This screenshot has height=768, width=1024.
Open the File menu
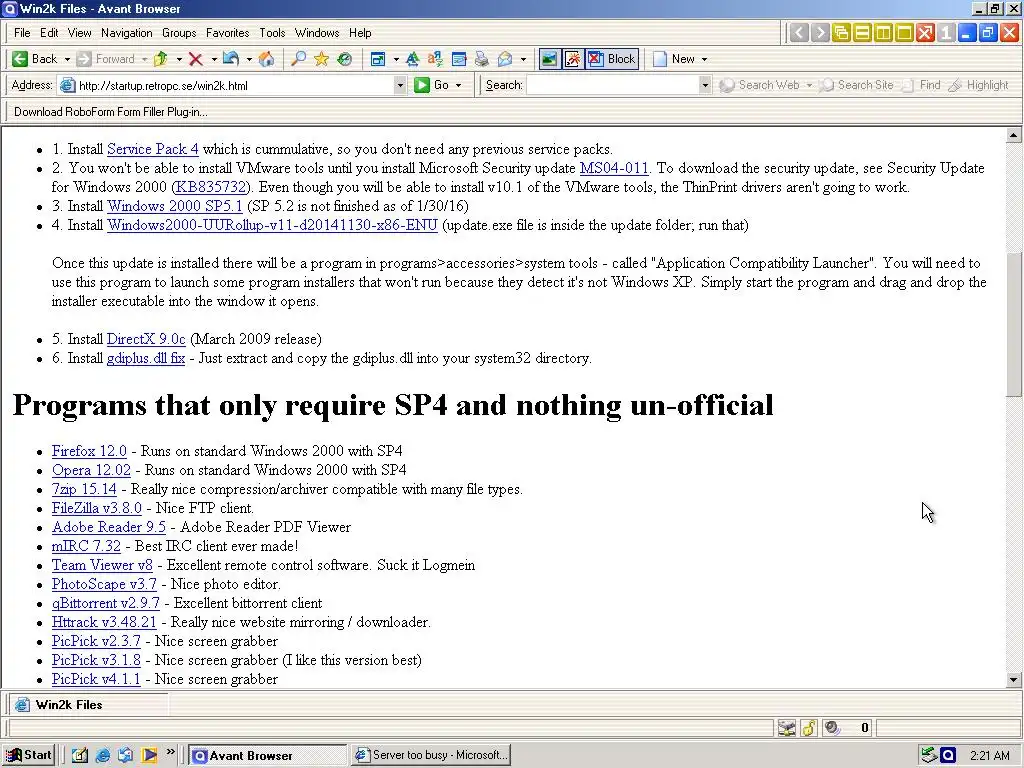tap(22, 33)
